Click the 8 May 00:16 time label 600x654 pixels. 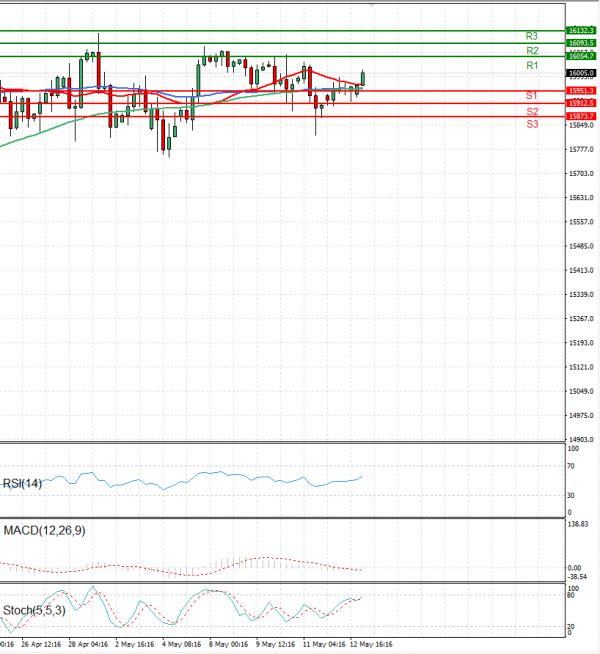pyautogui.click(x=228, y=644)
